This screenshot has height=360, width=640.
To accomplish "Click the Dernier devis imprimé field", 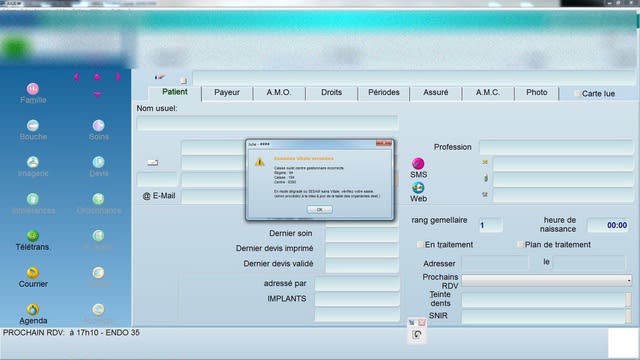I will click(x=362, y=249).
